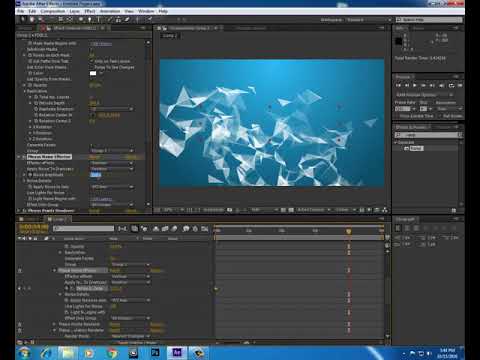This screenshot has width=480, height=360.
Task: Click the Windows Start button
Action: pyautogui.click(x=25, y=353)
